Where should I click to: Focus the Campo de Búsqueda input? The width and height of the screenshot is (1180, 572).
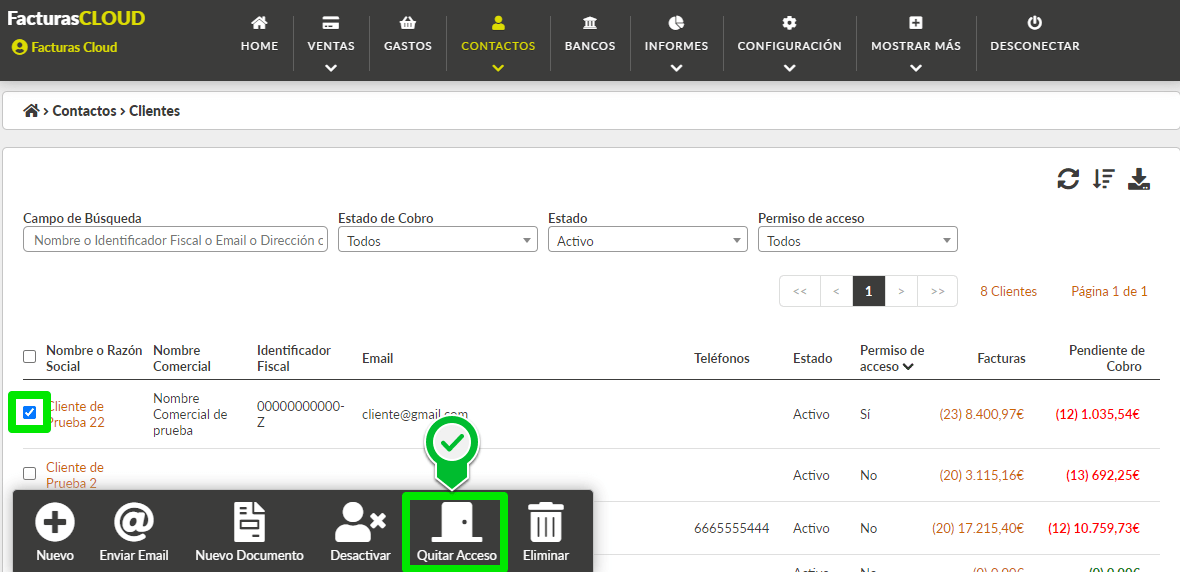click(175, 241)
